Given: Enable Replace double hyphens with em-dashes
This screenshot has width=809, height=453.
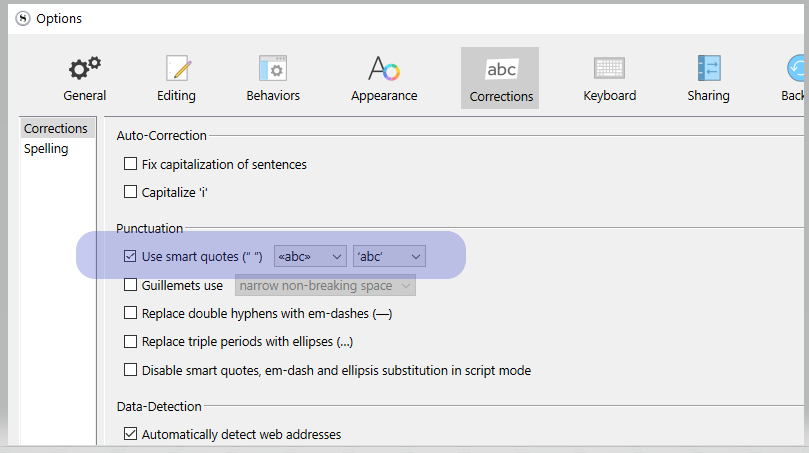Looking at the screenshot, I should [x=131, y=313].
